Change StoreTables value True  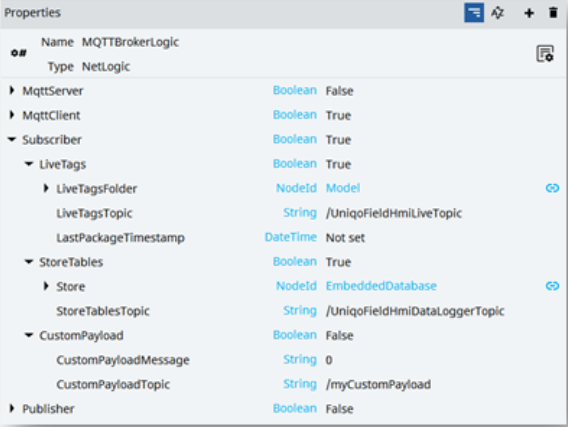tap(338, 262)
